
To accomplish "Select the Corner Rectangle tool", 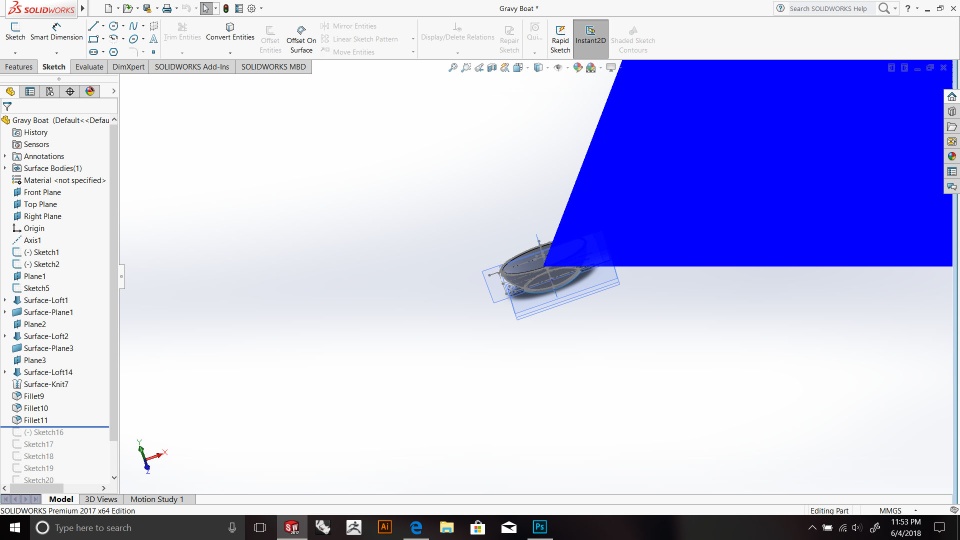I will [93, 39].
